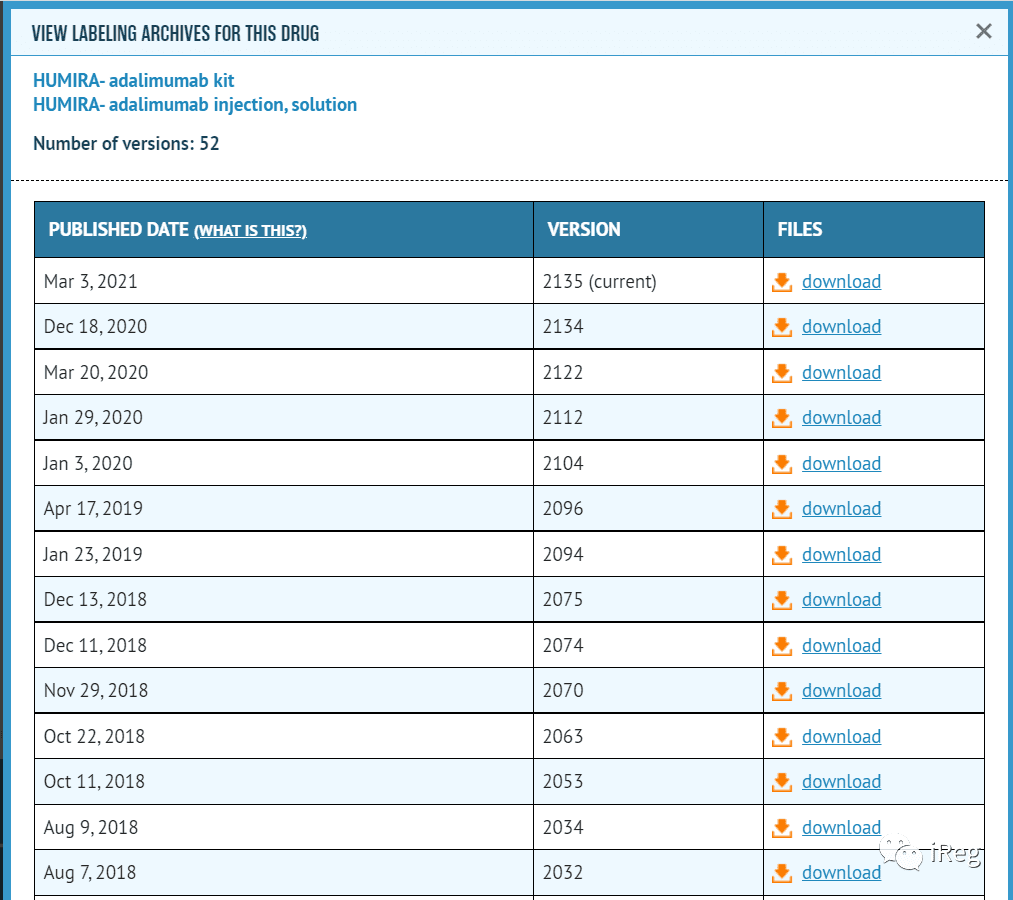1013x900 pixels.
Task: Click the '2070' version cell
Action: (649, 691)
